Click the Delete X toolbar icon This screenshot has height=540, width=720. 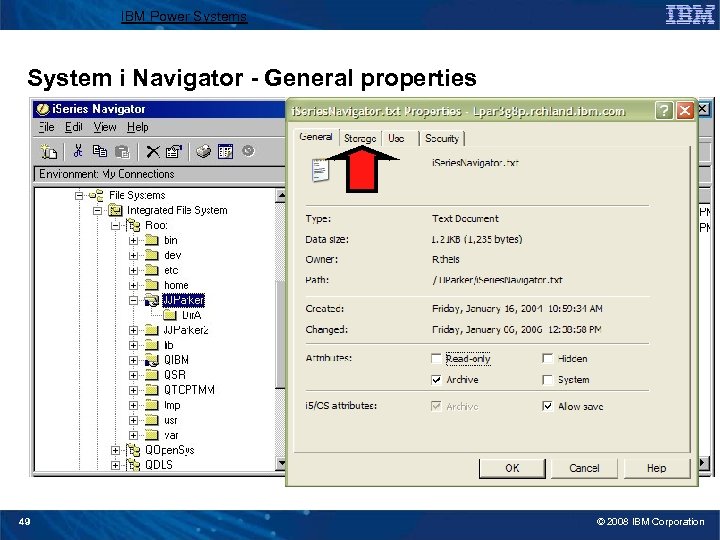[153, 152]
